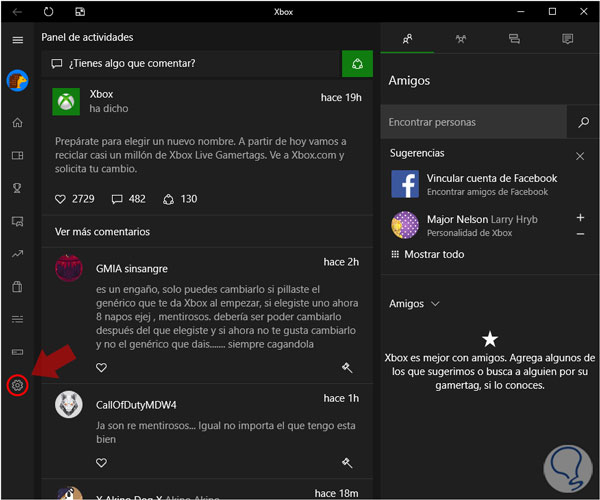This screenshot has width=600, height=500.
Task: Open the Store bag icon
Action: click(17, 287)
